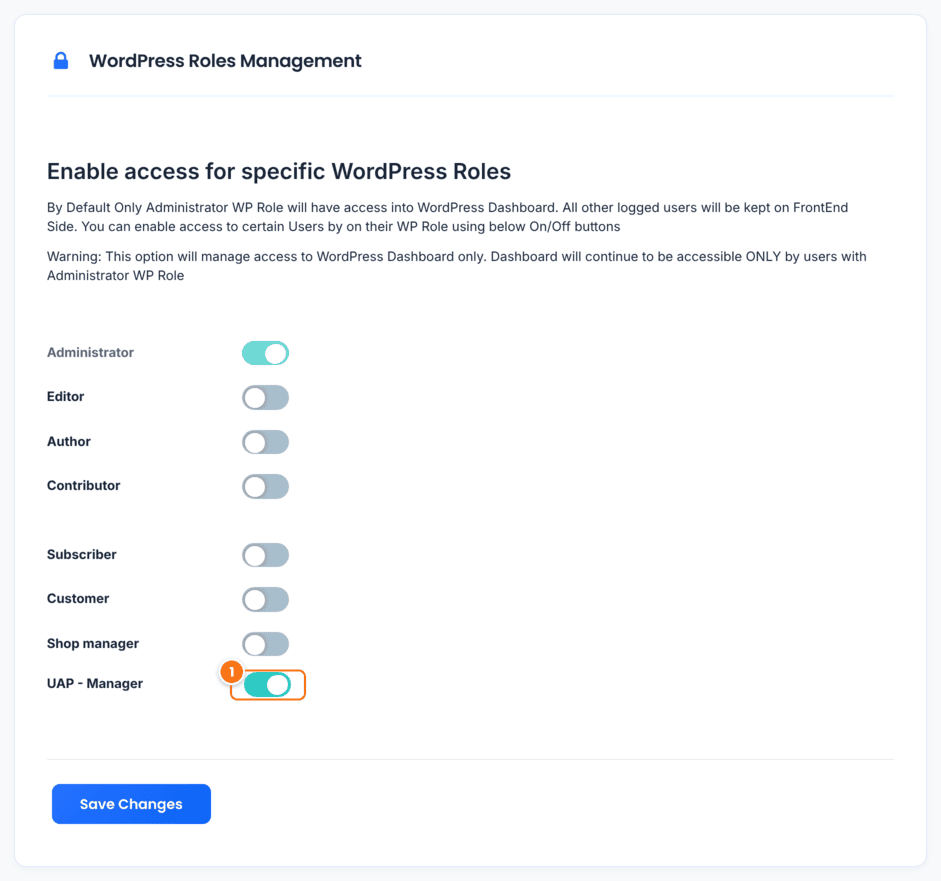Click the UAP - Manager label

[x=95, y=684]
